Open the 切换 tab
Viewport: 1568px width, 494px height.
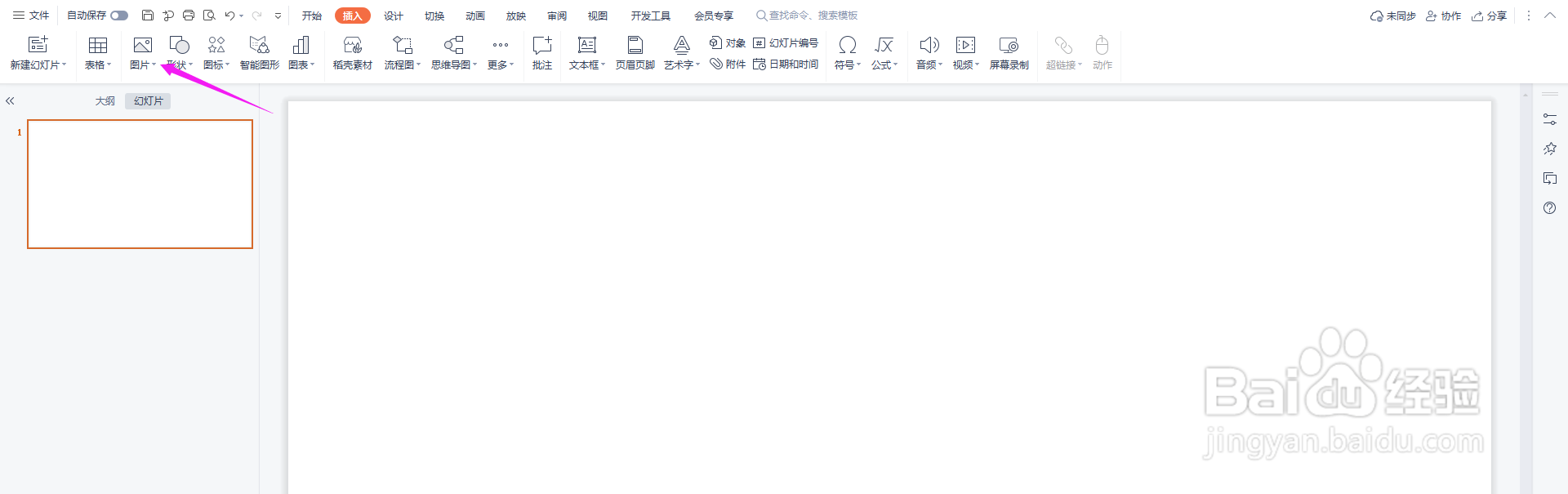coord(434,16)
